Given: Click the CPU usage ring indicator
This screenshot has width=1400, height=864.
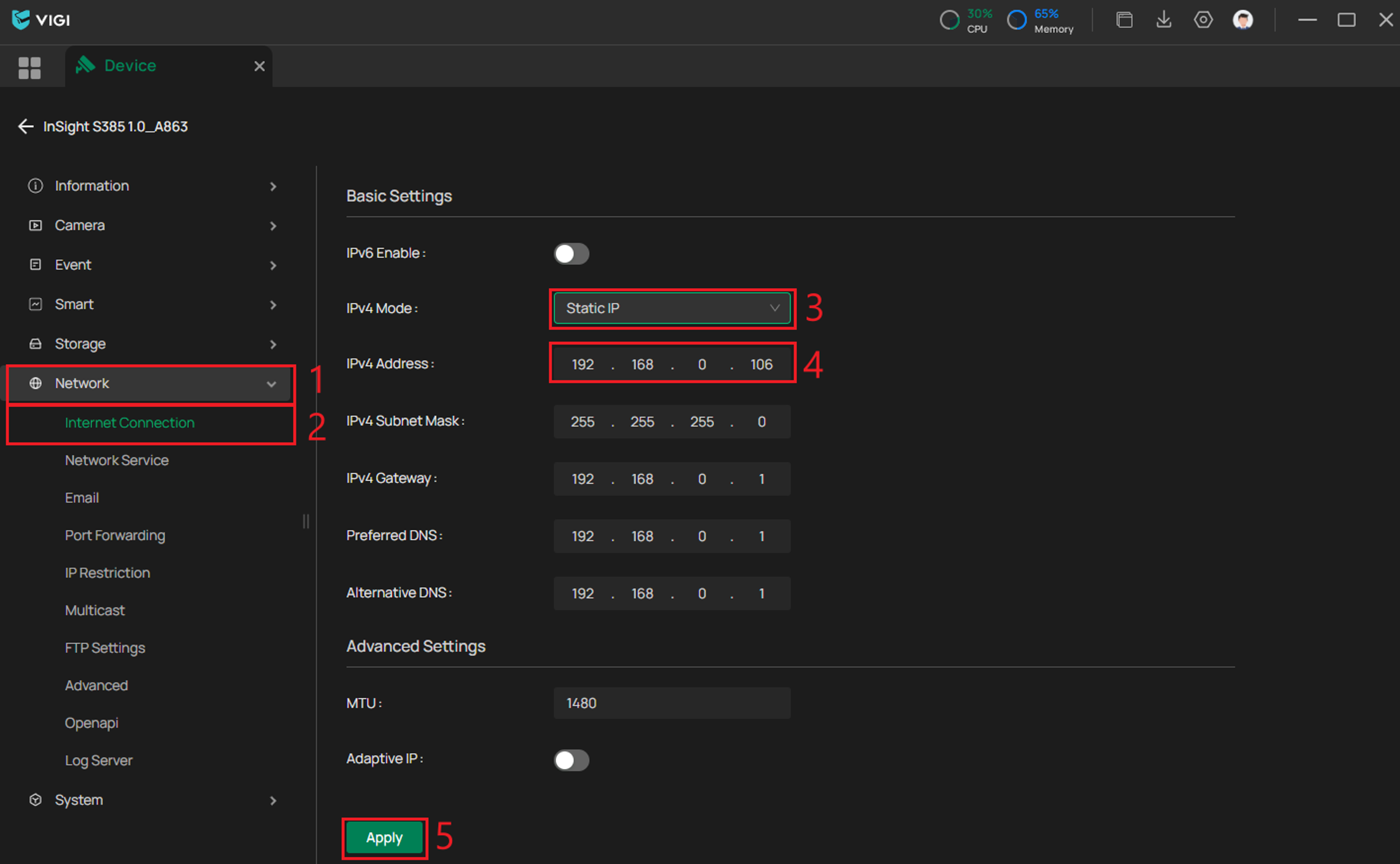Looking at the screenshot, I should pyautogui.click(x=949, y=20).
